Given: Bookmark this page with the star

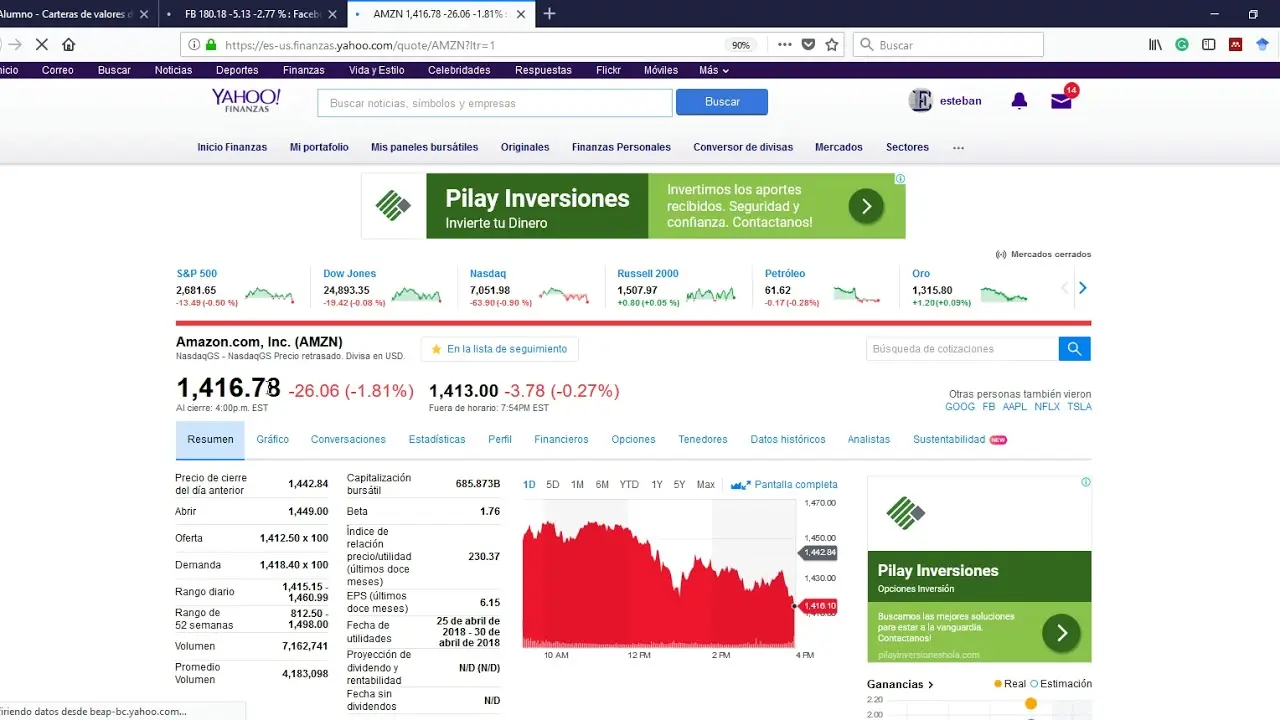Looking at the screenshot, I should pyautogui.click(x=831, y=45).
